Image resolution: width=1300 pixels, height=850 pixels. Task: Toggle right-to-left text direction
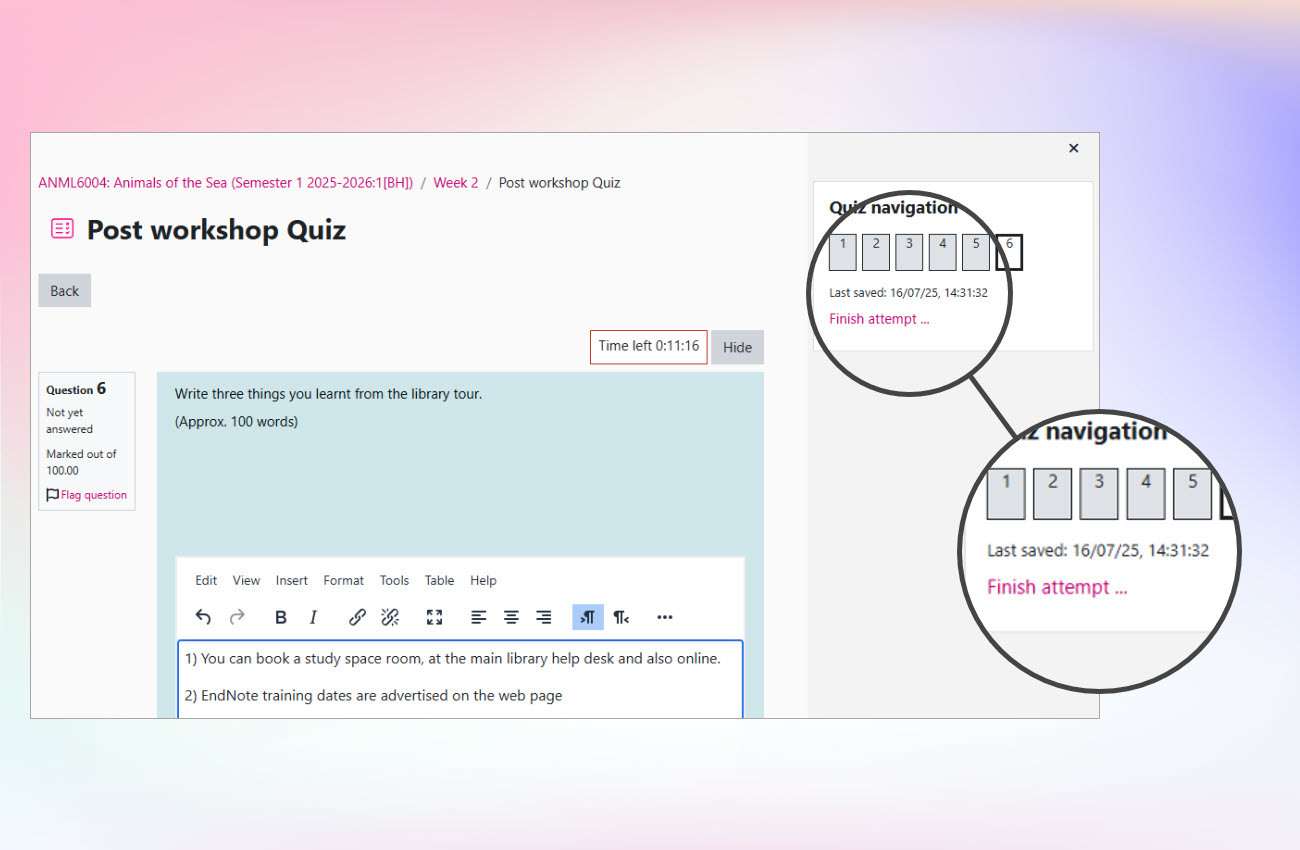tap(621, 617)
